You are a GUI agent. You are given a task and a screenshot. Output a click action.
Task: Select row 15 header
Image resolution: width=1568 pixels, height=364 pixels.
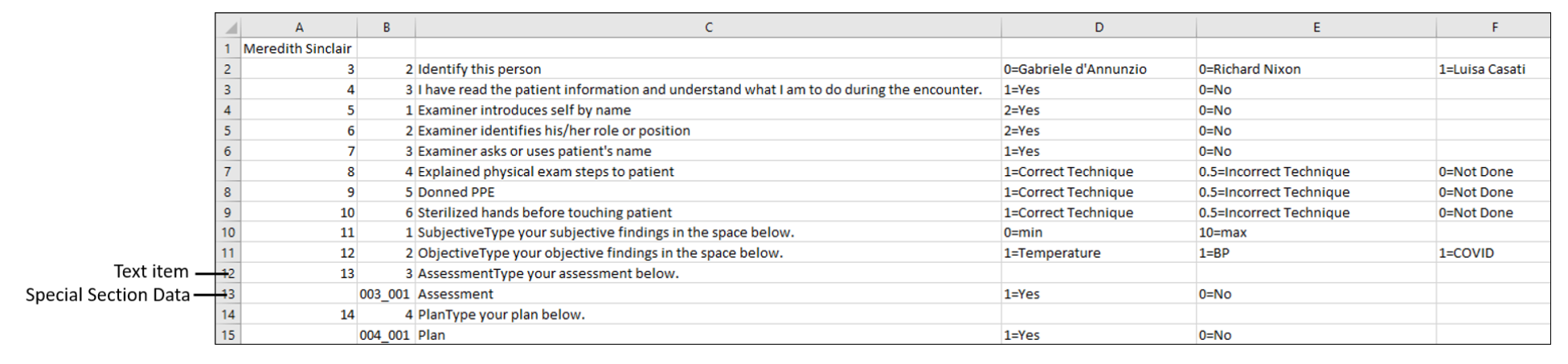[228, 335]
